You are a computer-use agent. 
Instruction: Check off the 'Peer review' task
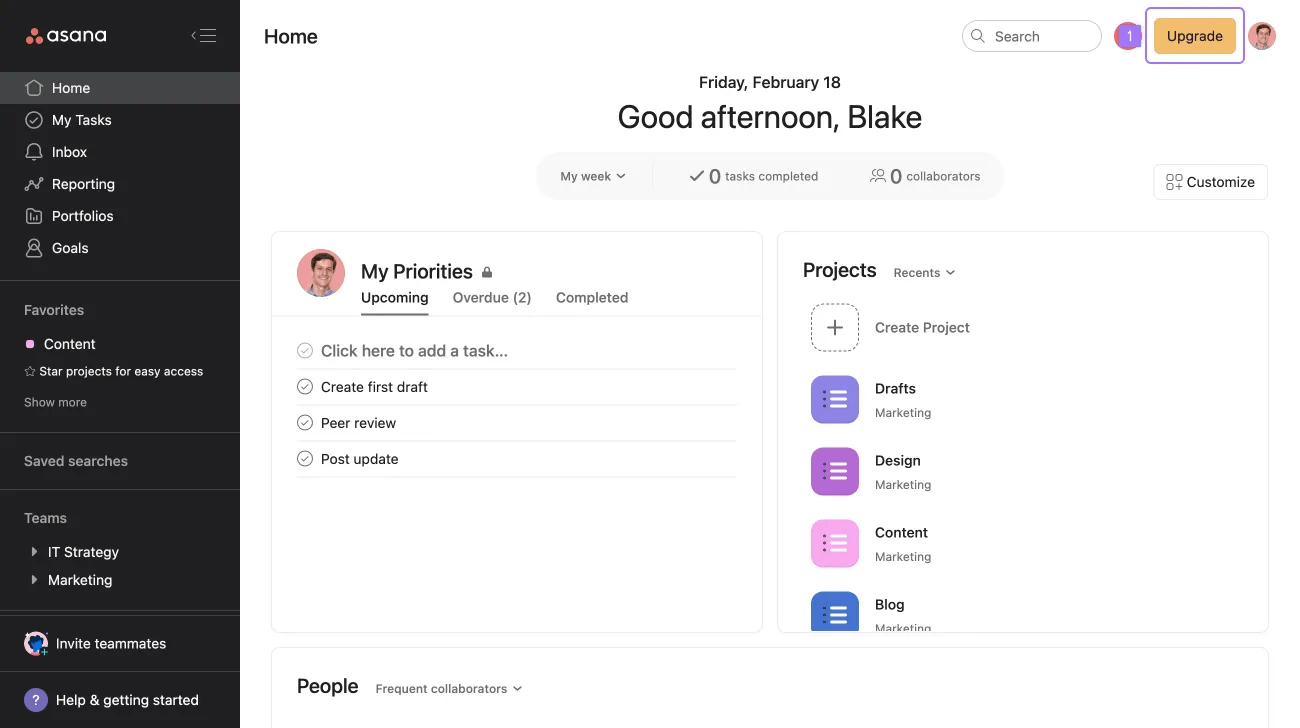pyautogui.click(x=305, y=423)
